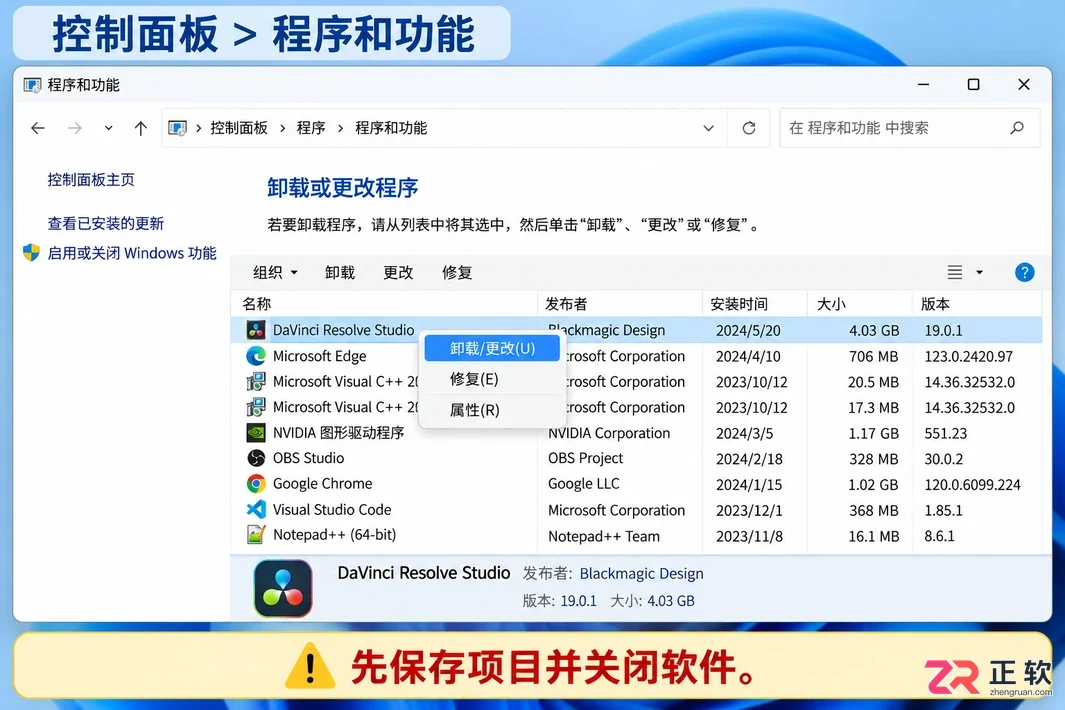The height and width of the screenshot is (710, 1065).
Task: Click the Visual Studio Code icon
Action: click(x=255, y=510)
